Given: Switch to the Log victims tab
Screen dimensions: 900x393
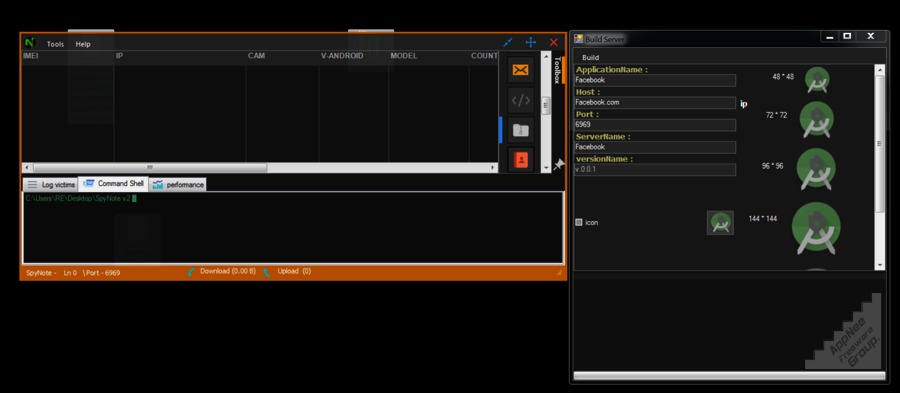Looking at the screenshot, I should click(x=51, y=185).
